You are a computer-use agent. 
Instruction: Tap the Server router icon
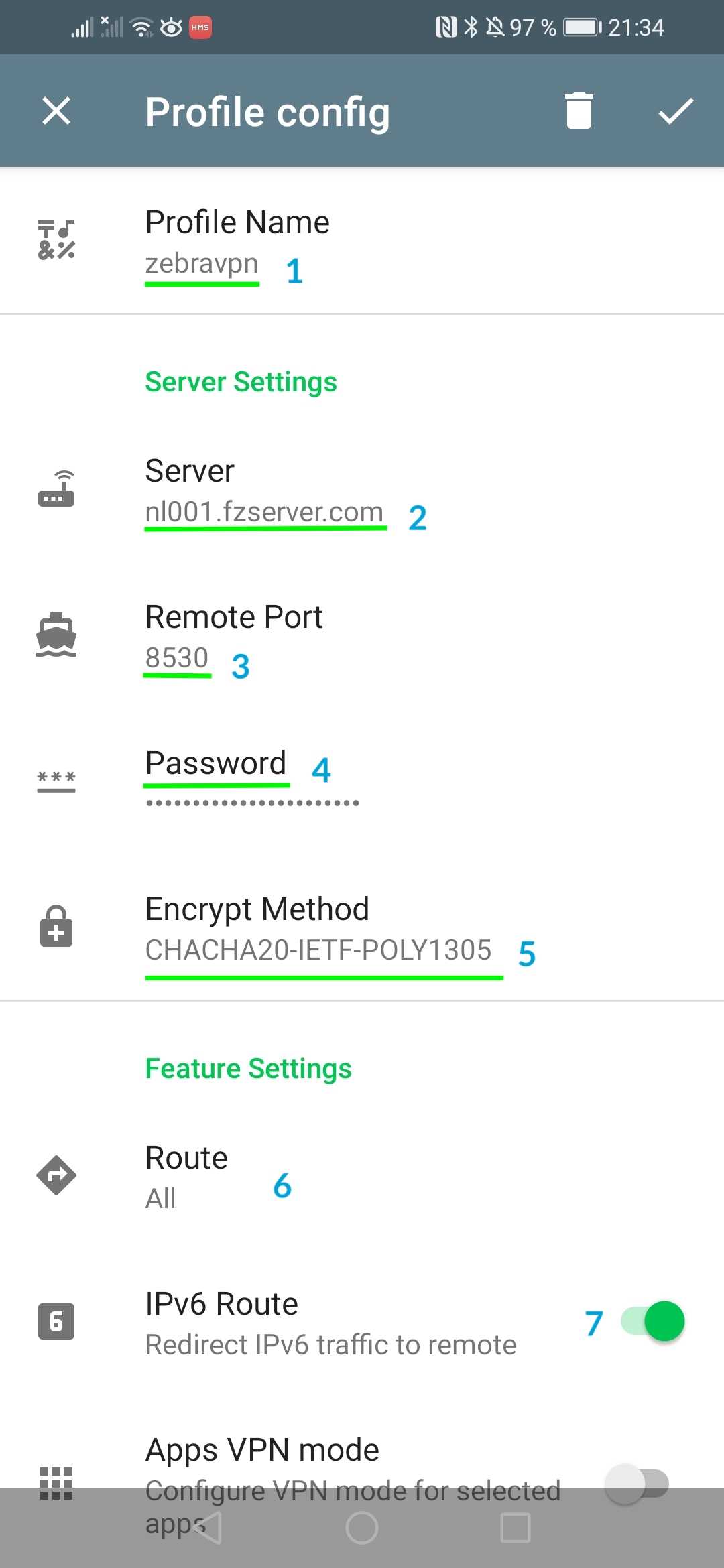click(56, 488)
